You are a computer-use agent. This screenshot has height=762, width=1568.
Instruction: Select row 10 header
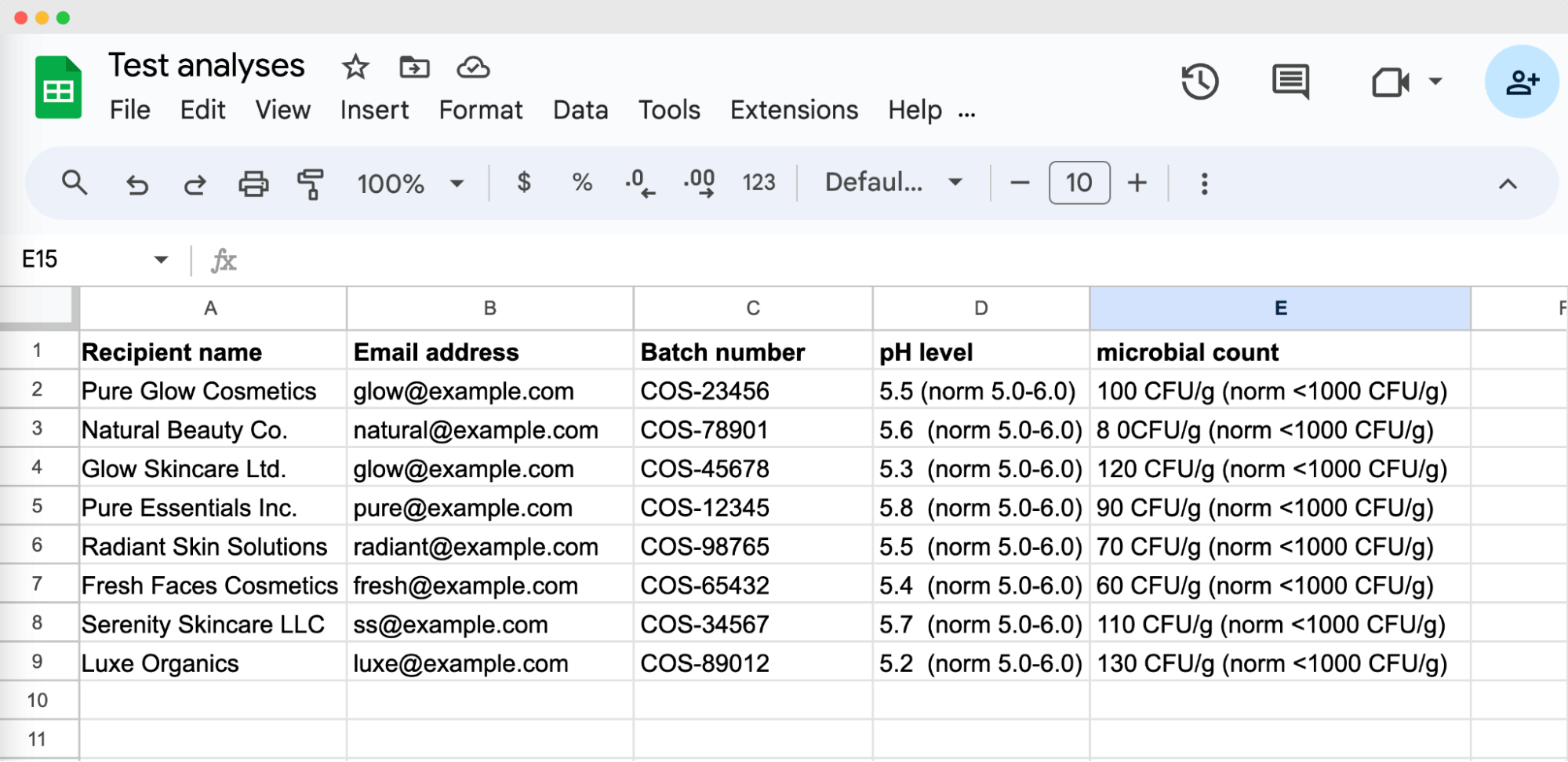[38, 700]
